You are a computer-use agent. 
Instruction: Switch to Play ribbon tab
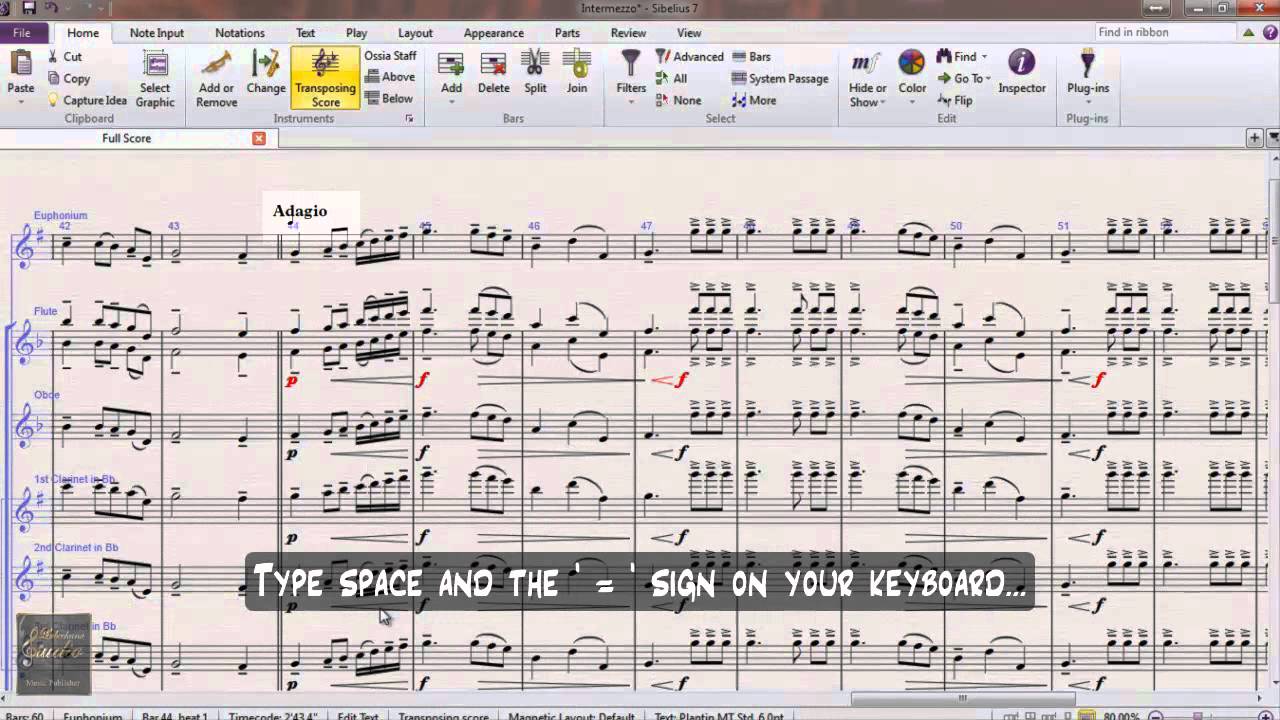[x=356, y=33]
